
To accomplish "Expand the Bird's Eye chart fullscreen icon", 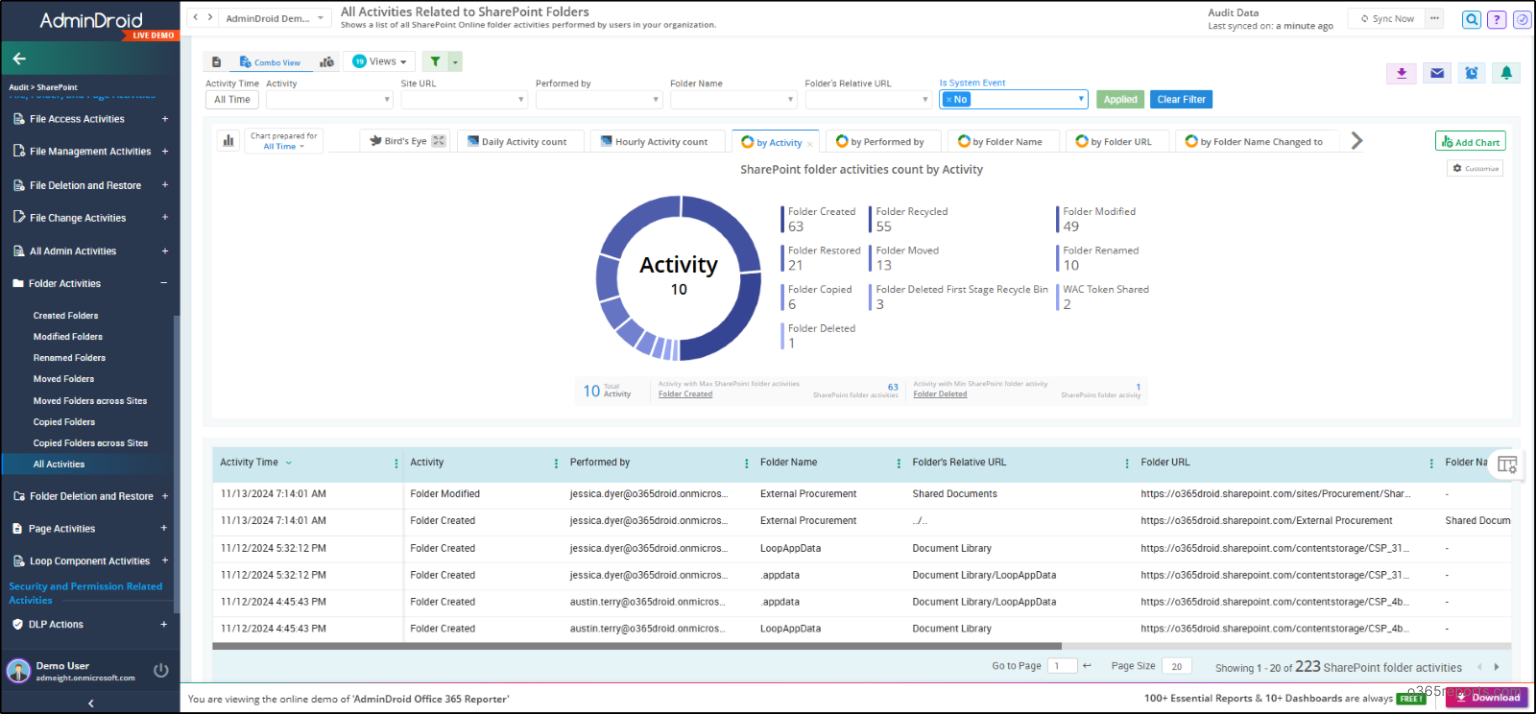I will click(x=438, y=141).
